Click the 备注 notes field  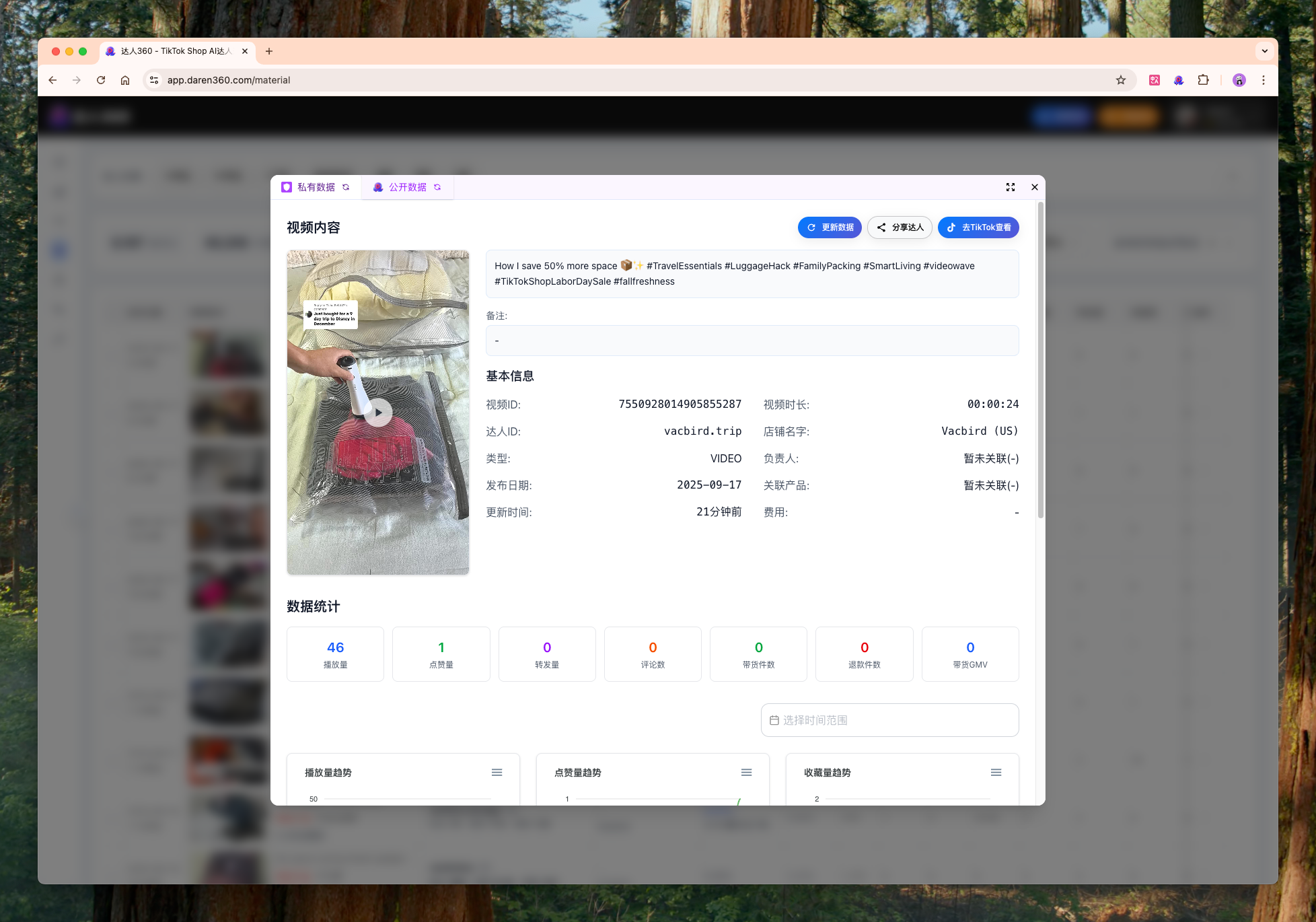[x=752, y=341]
